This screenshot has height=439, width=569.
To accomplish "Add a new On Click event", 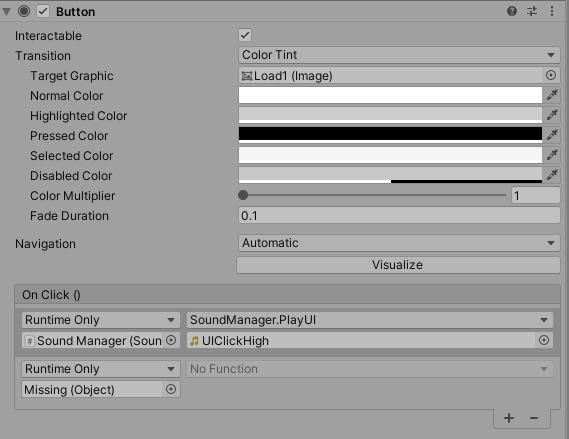I will (x=509, y=418).
